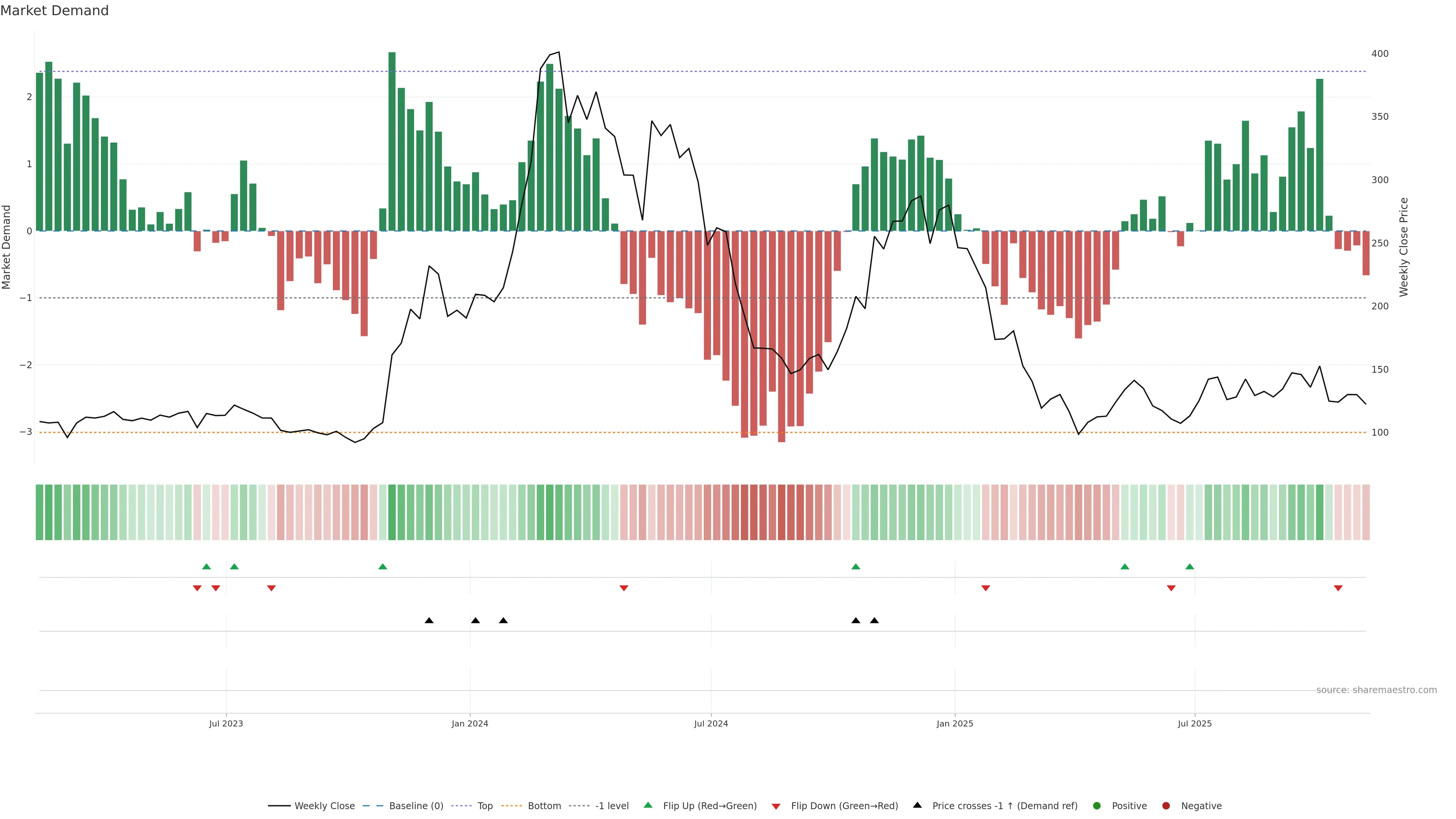Click the green Positive legend dot
Viewport: 1456px width, 819px height.
pyautogui.click(x=1097, y=806)
